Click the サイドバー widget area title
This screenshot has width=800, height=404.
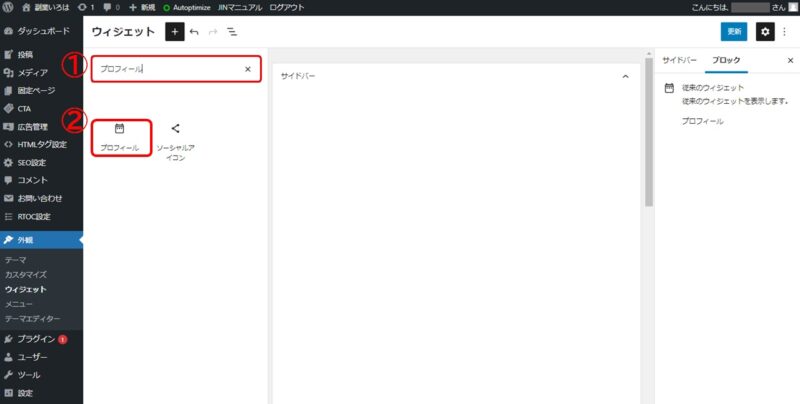coord(298,76)
